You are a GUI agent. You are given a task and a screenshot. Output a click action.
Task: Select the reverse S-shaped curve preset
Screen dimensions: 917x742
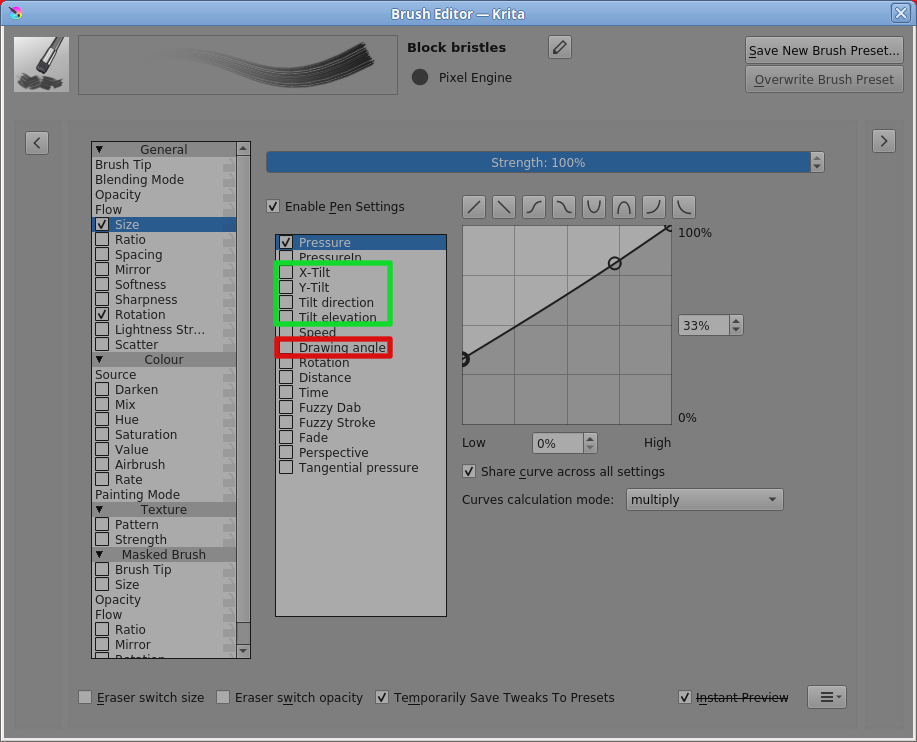pyautogui.click(x=564, y=207)
